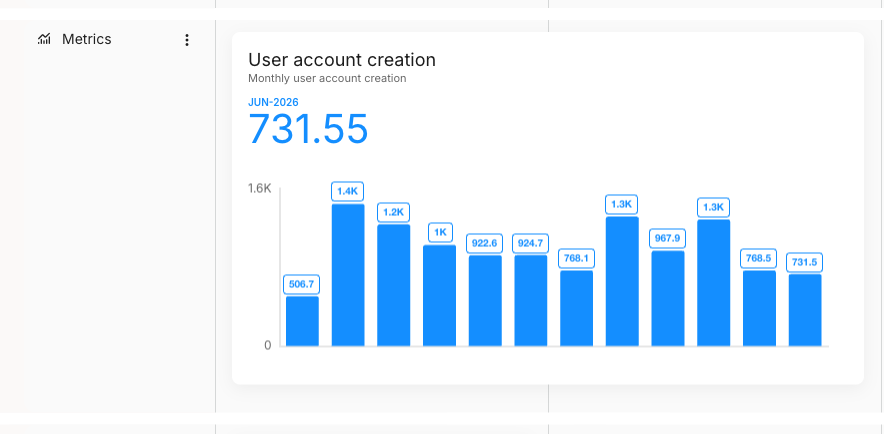This screenshot has height=434, width=884.
Task: Click the Metrics chart icon in sidebar
Action: tap(44, 39)
